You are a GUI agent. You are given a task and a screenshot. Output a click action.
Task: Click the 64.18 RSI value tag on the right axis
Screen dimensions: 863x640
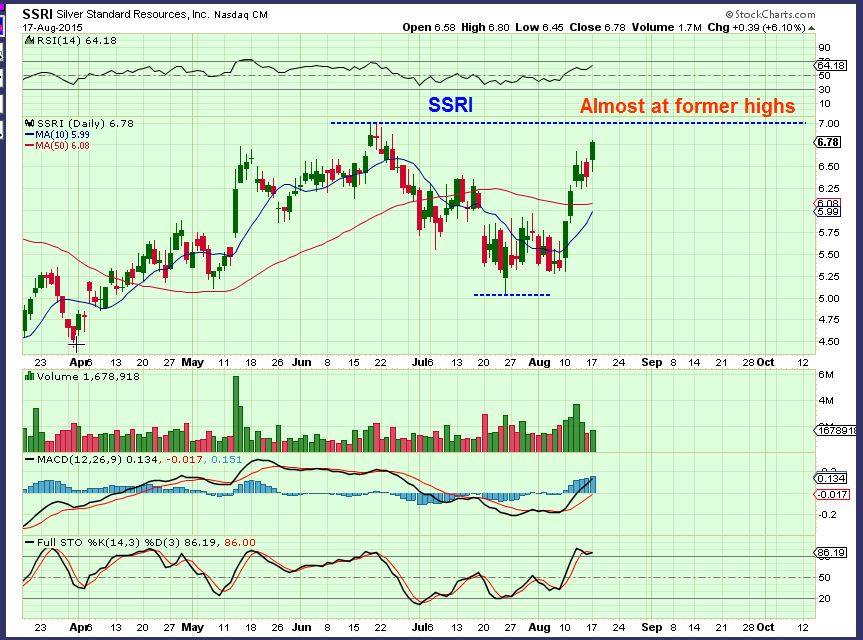coord(831,65)
